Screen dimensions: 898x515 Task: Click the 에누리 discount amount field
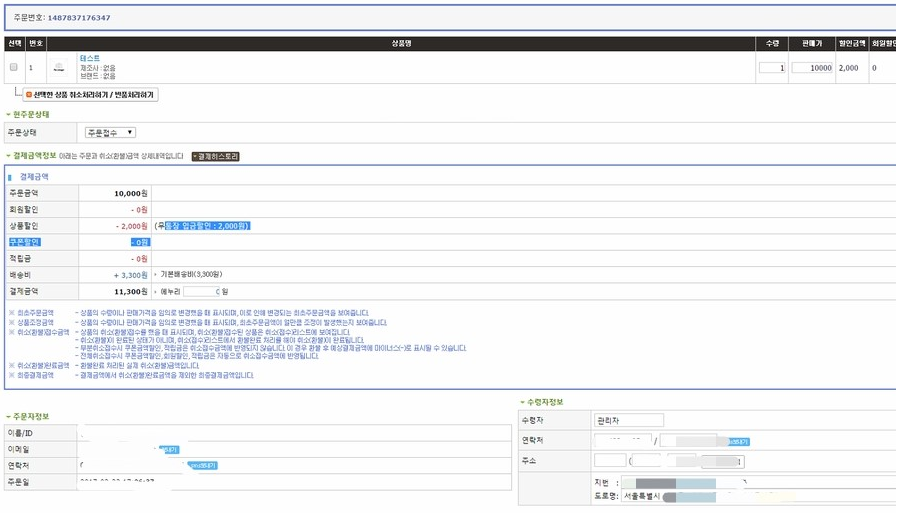click(201, 291)
